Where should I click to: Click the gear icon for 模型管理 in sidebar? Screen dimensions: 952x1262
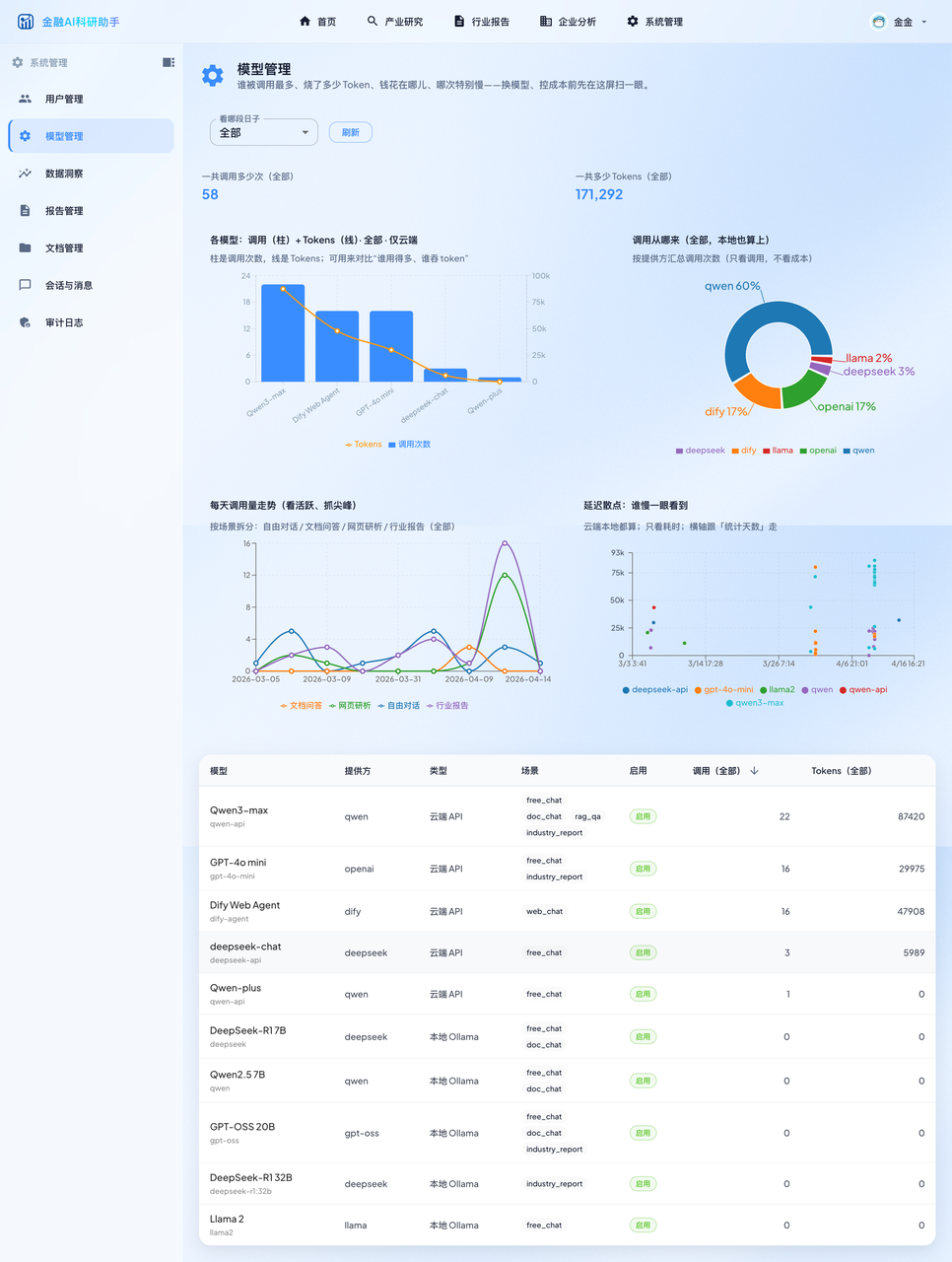[25, 136]
